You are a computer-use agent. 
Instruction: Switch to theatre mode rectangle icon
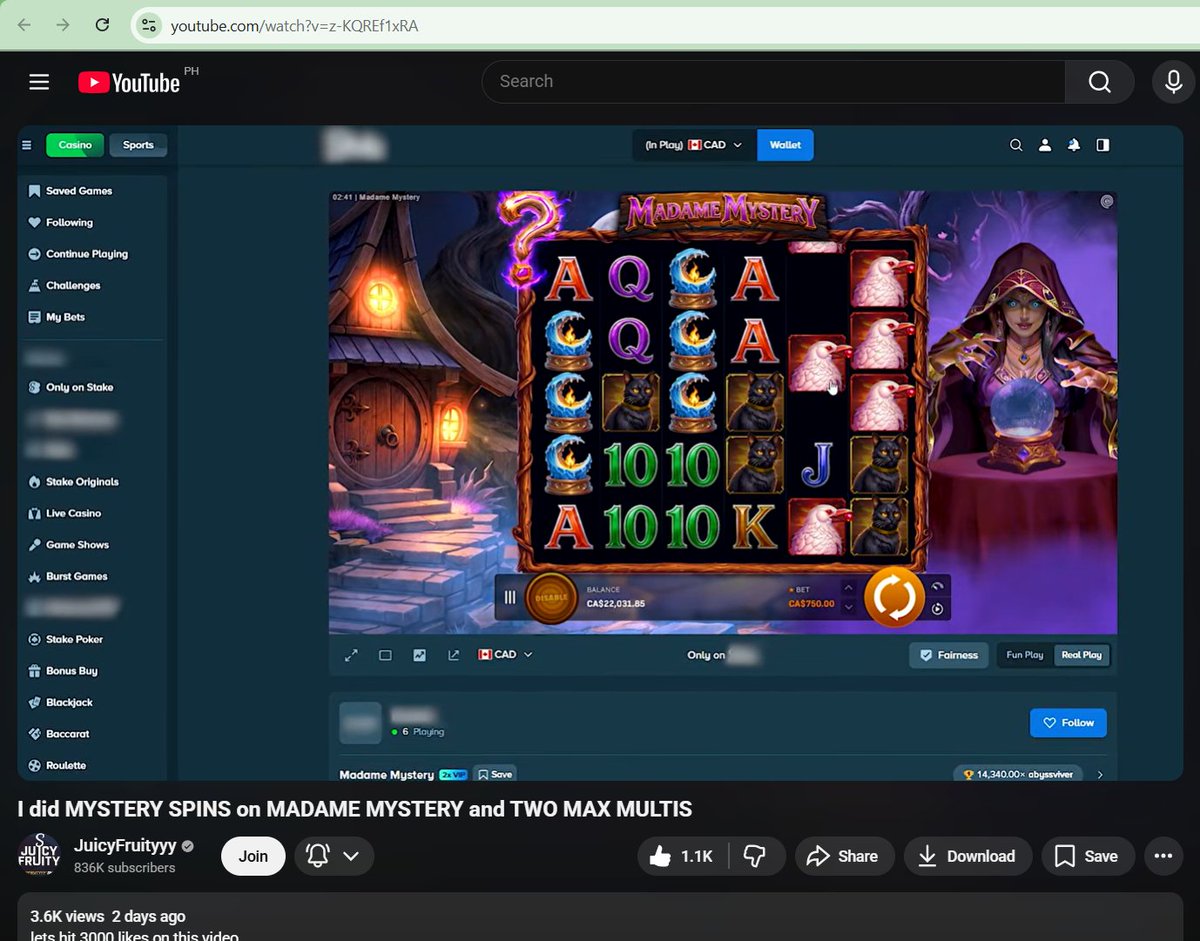click(385, 655)
